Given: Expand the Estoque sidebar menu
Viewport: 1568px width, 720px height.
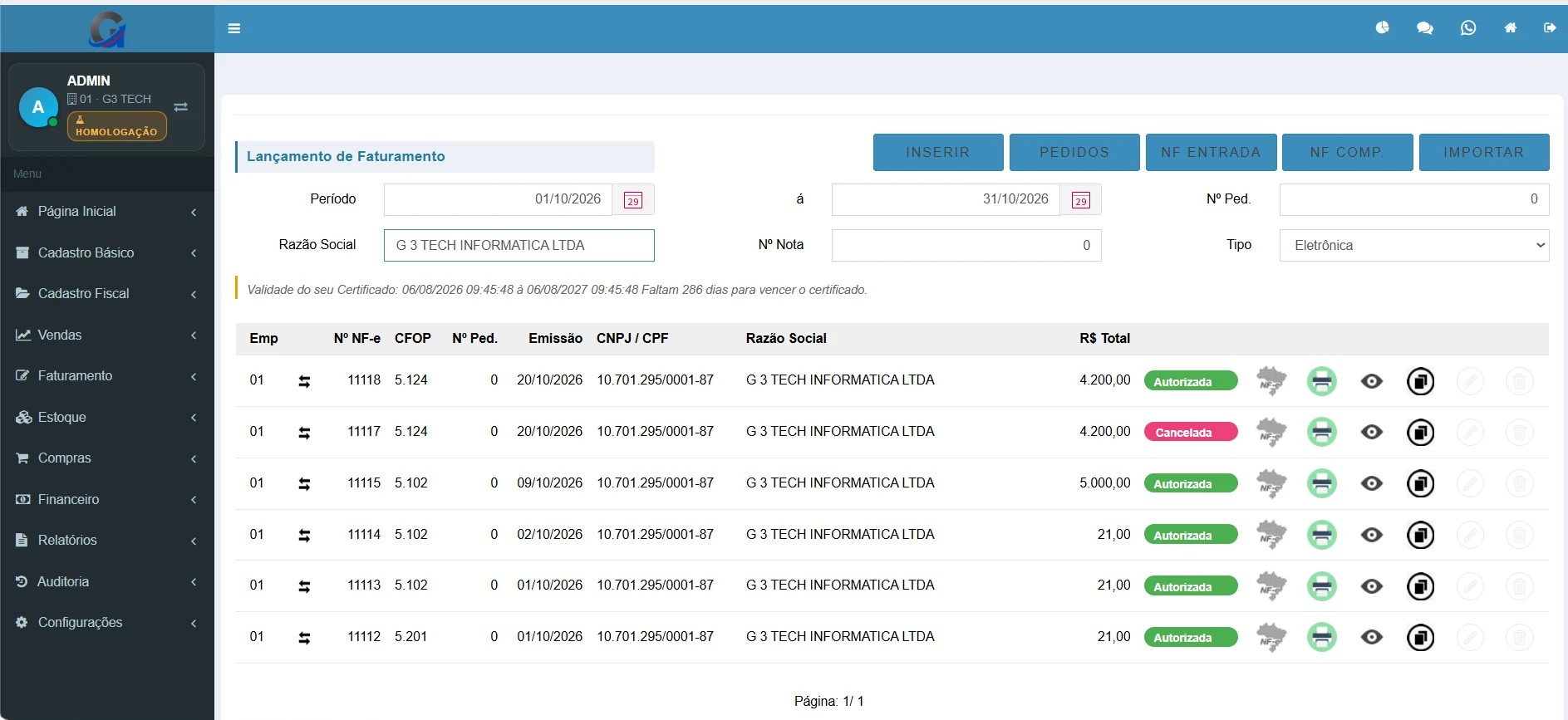Looking at the screenshot, I should tap(107, 417).
